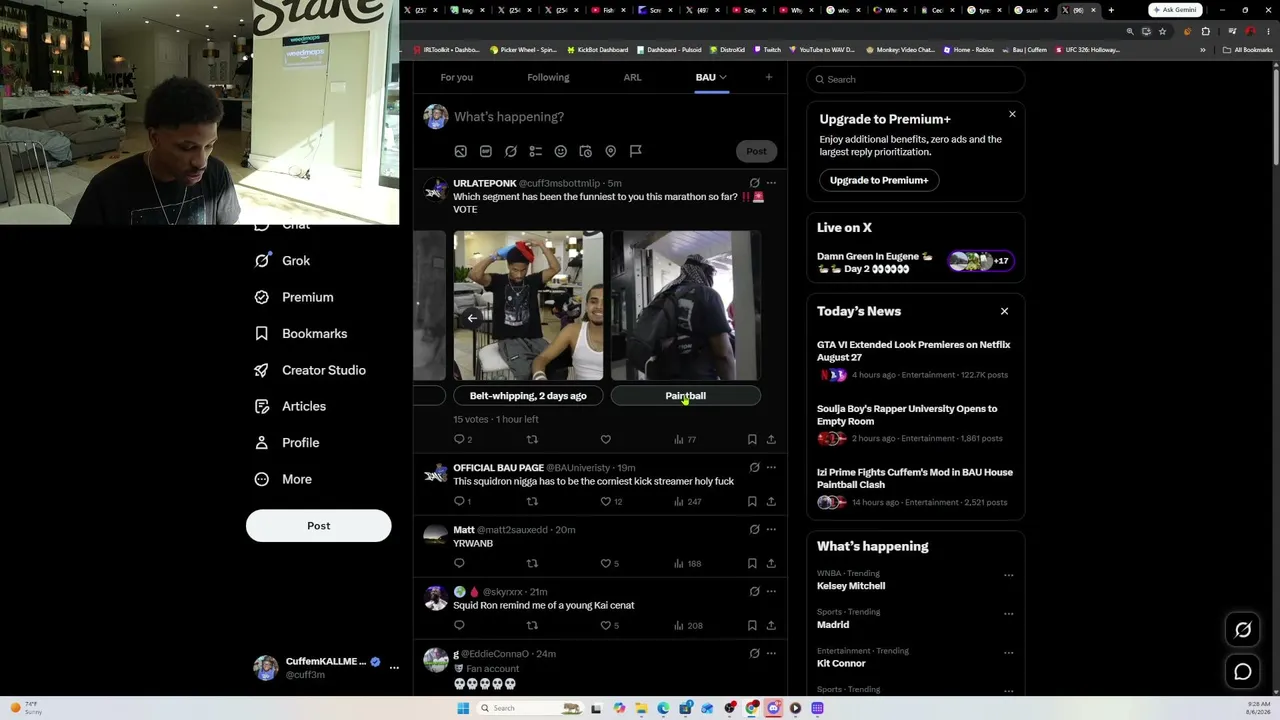Add a poll in the composer

tap(535, 151)
